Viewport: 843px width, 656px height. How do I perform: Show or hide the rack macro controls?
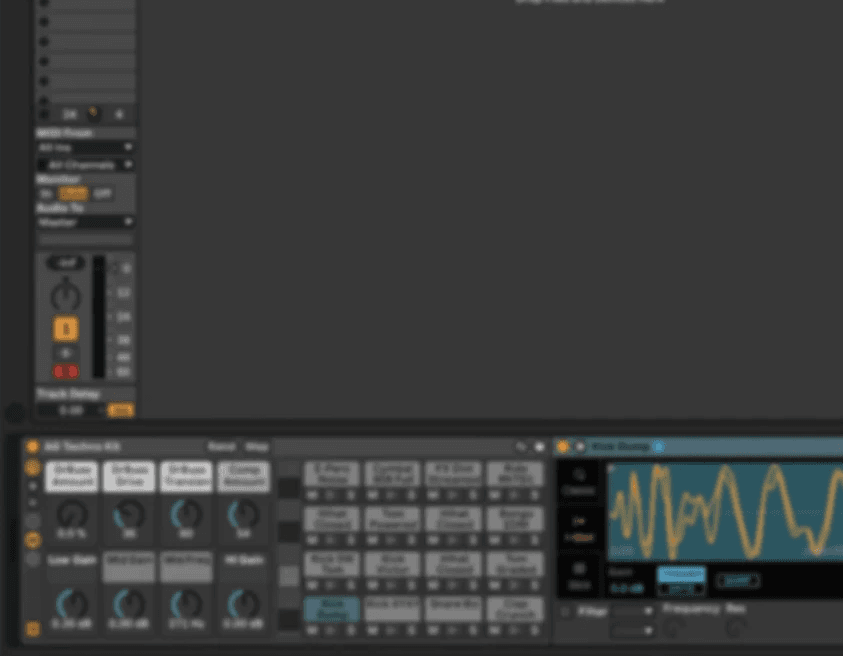coord(33,467)
